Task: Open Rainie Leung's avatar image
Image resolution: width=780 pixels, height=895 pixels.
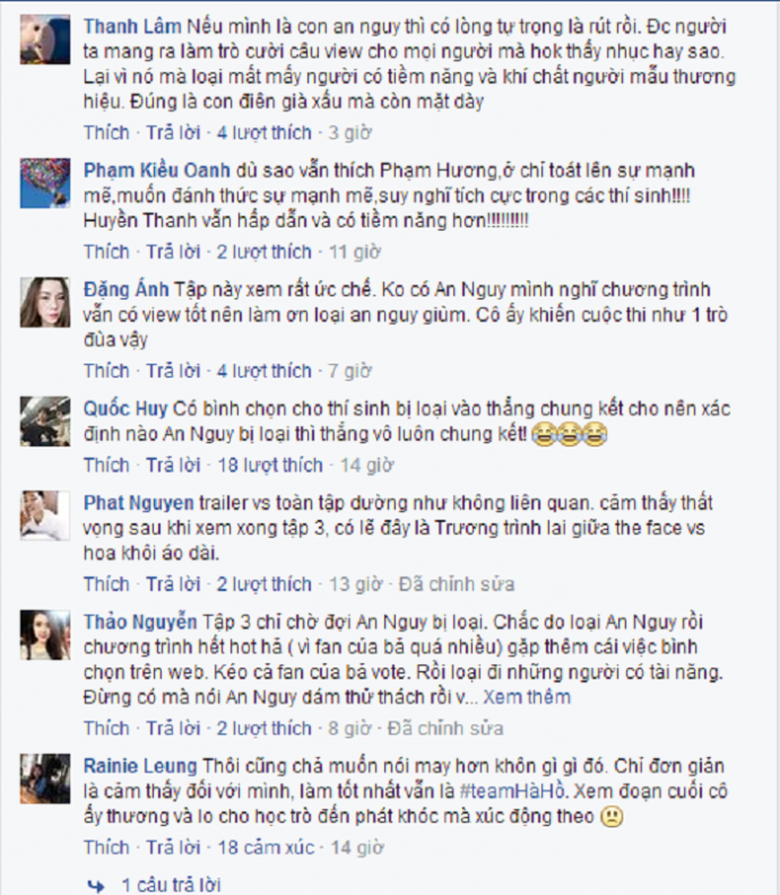Action: click(45, 779)
